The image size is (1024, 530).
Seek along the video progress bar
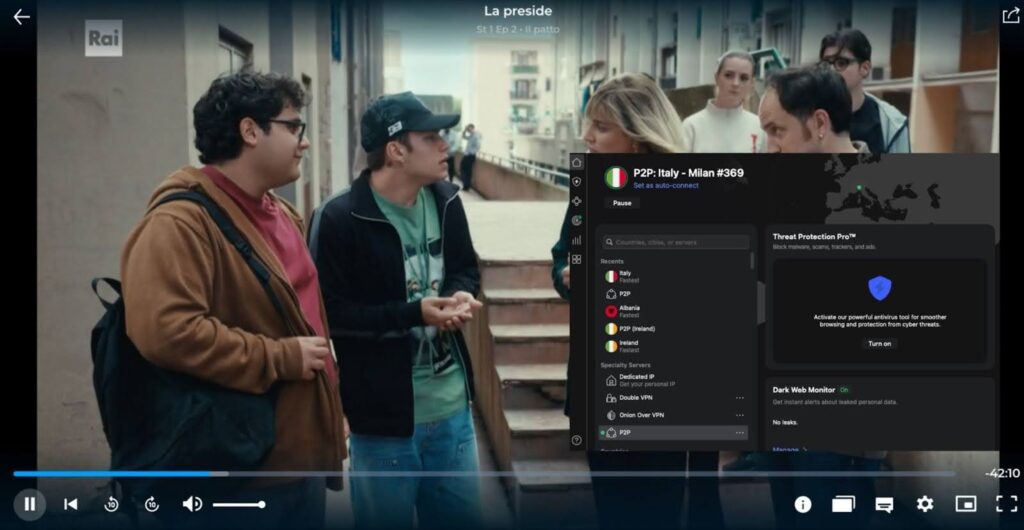[484, 474]
